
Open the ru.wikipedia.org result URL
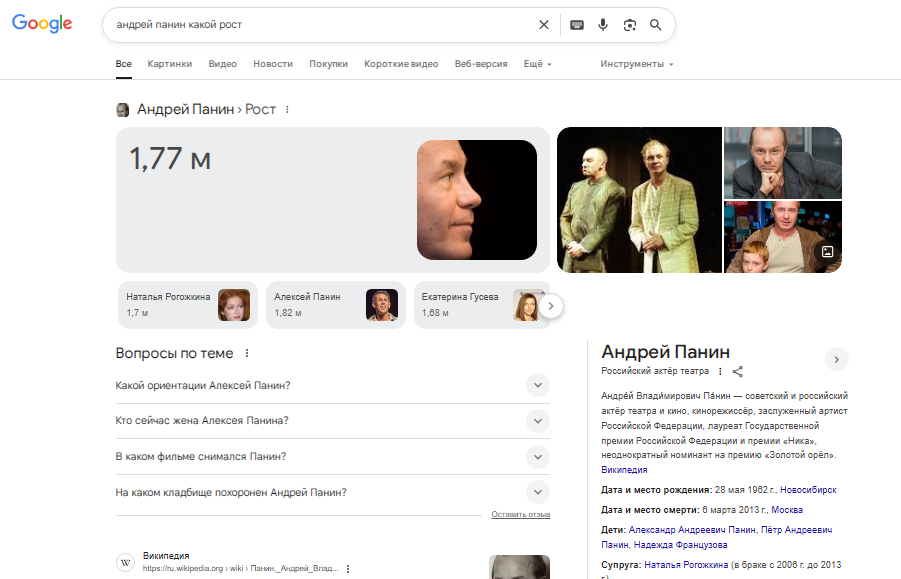pos(240,568)
